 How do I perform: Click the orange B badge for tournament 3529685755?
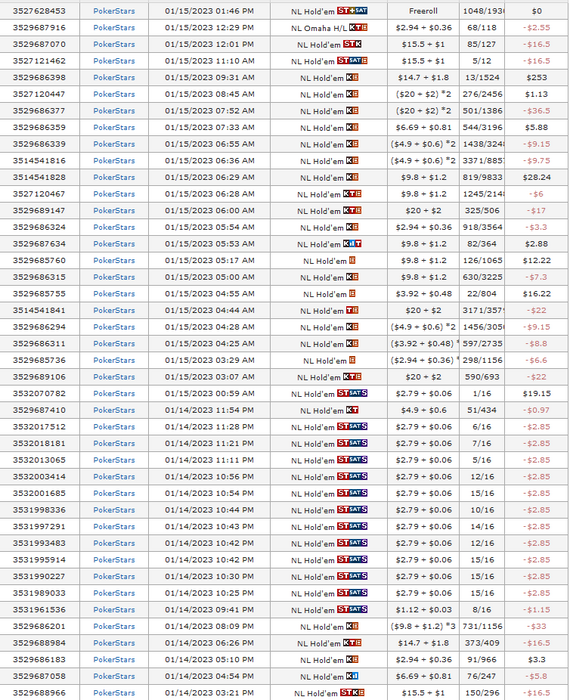click(352, 293)
